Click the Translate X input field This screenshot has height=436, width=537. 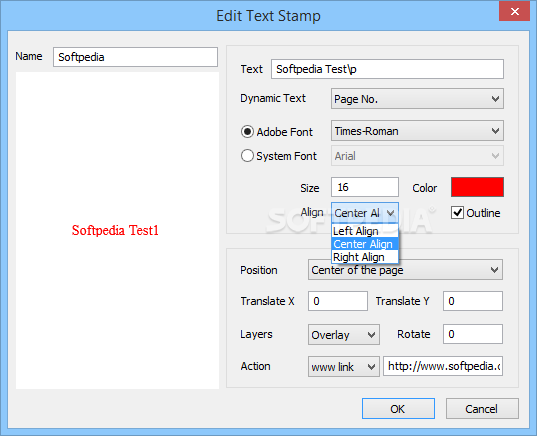click(338, 301)
